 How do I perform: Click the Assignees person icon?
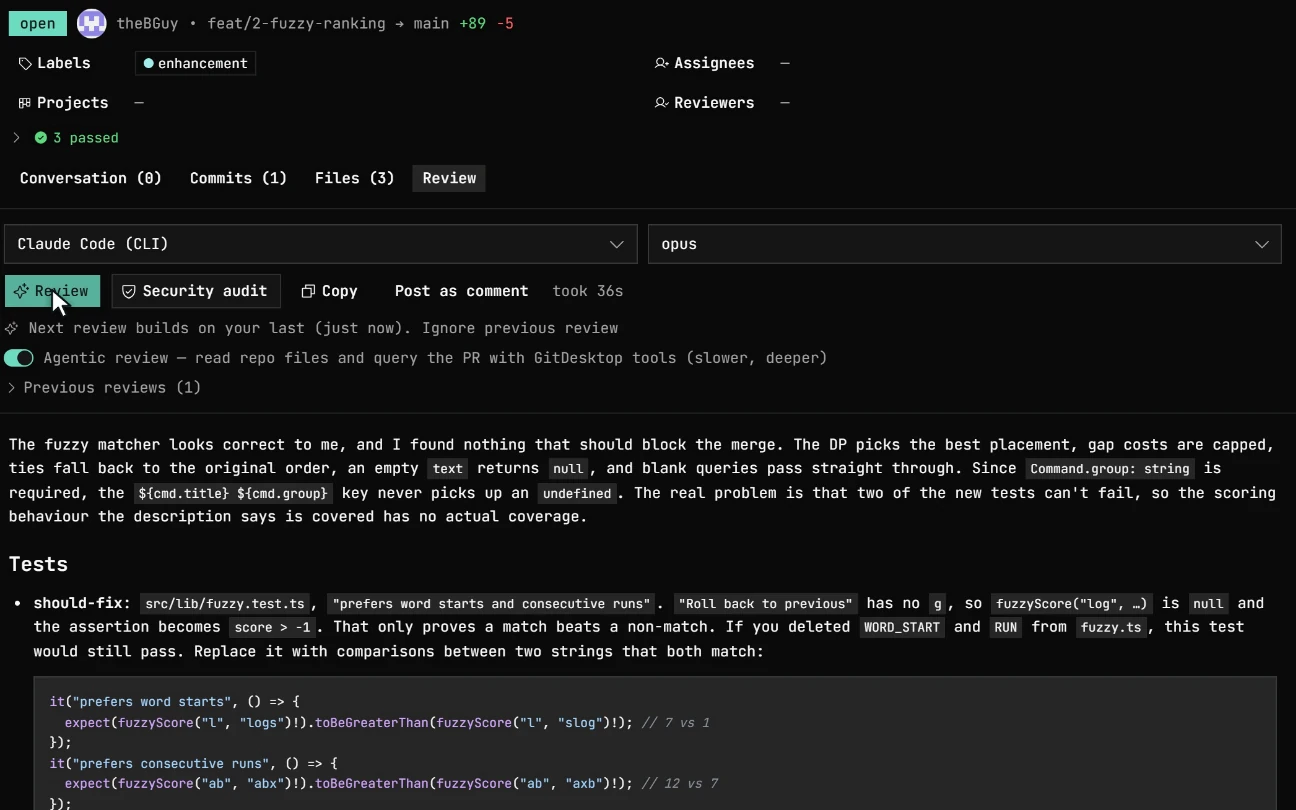(661, 63)
